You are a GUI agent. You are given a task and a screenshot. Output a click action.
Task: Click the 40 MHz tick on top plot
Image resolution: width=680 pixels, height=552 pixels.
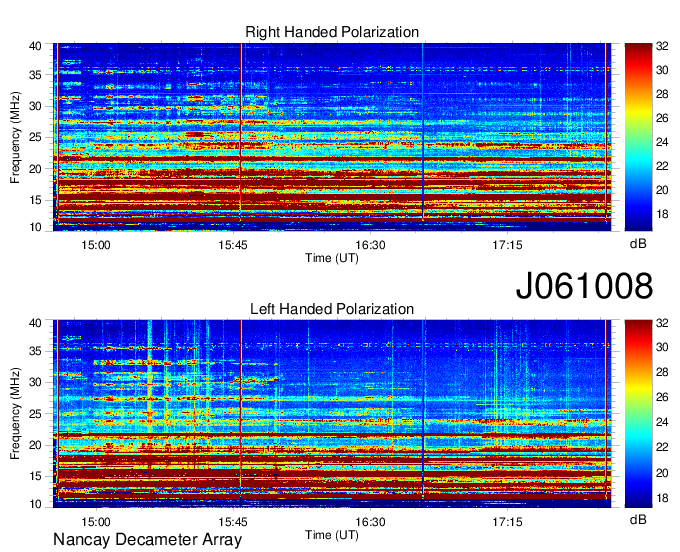35,46
